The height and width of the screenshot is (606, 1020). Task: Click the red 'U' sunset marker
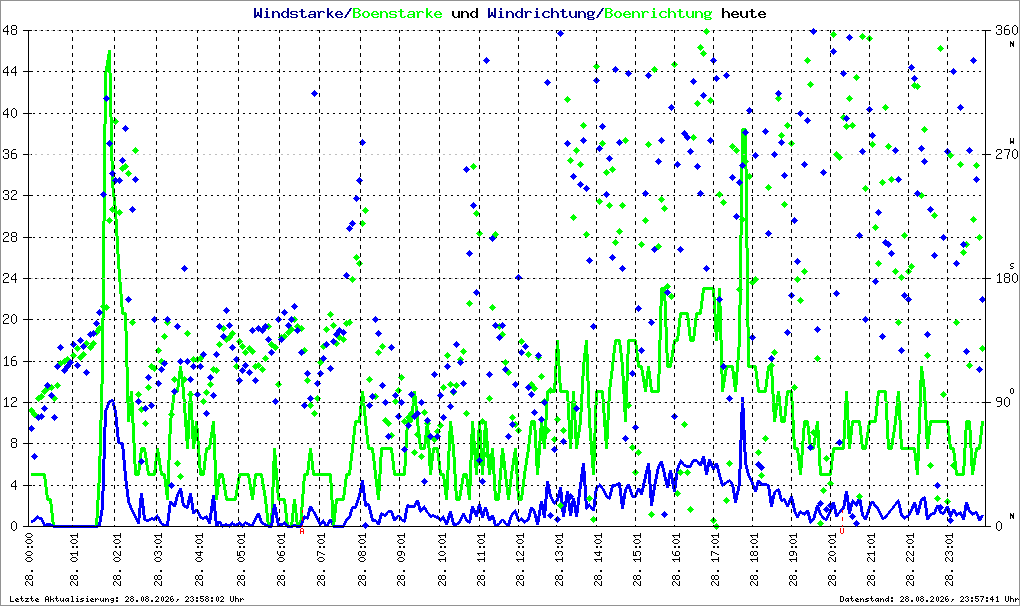tap(842, 531)
